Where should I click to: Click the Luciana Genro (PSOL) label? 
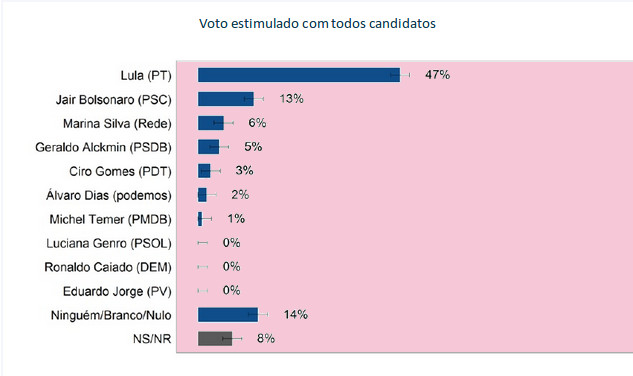(109, 243)
